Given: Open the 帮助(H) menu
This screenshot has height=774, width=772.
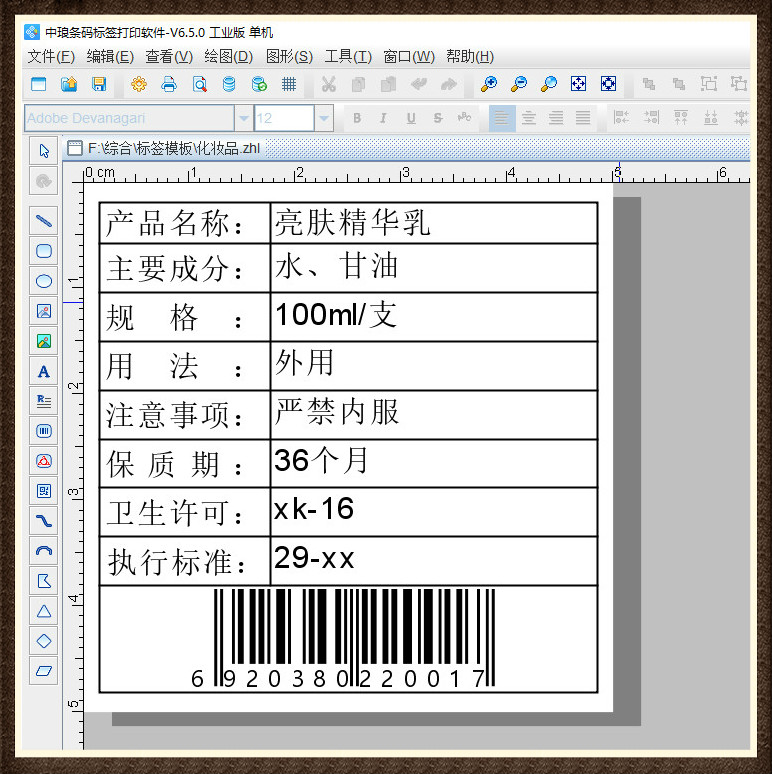Looking at the screenshot, I should click(x=470, y=57).
